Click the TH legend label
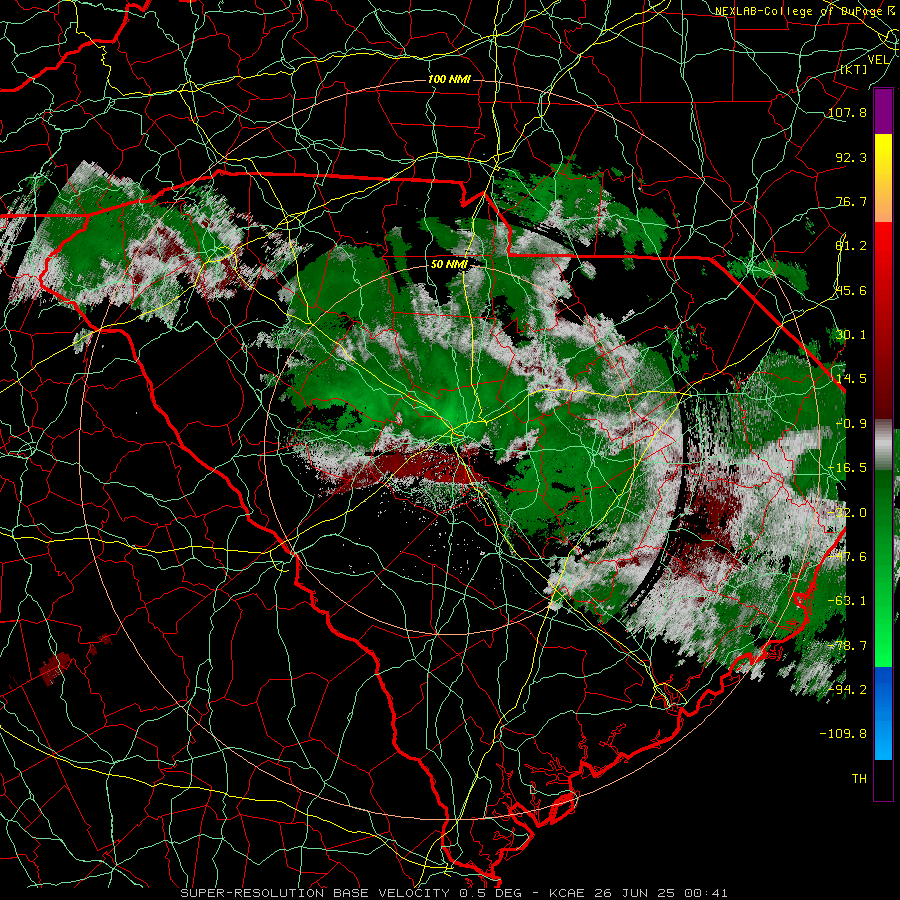 point(859,779)
